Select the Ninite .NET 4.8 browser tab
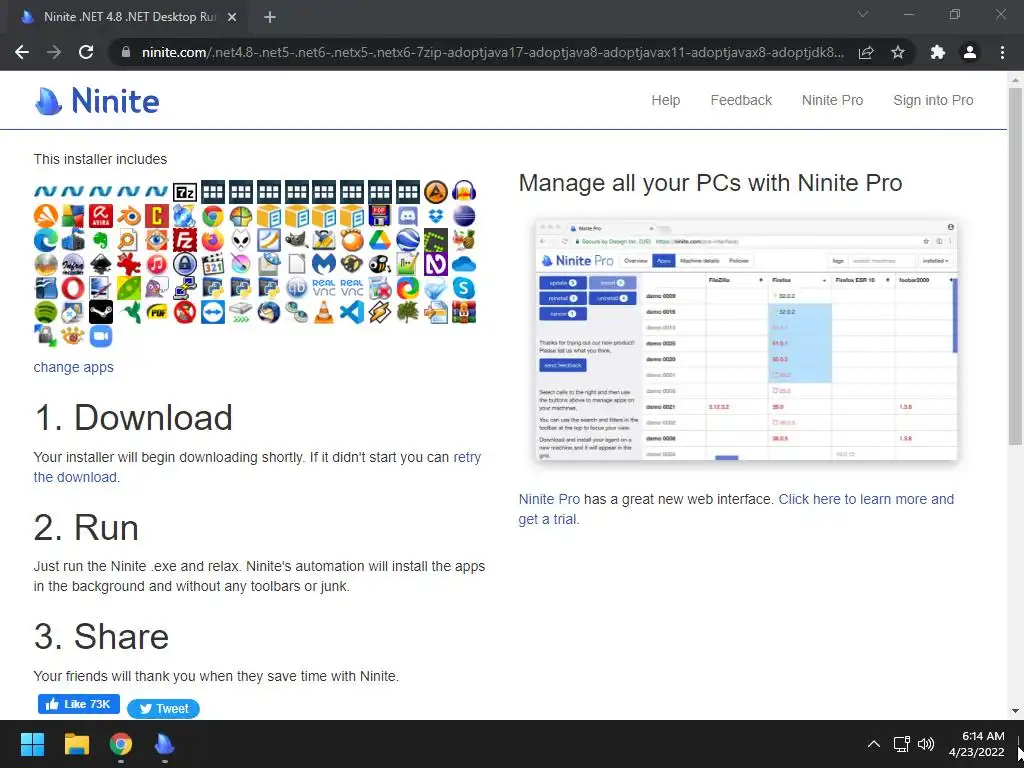 pos(127,17)
